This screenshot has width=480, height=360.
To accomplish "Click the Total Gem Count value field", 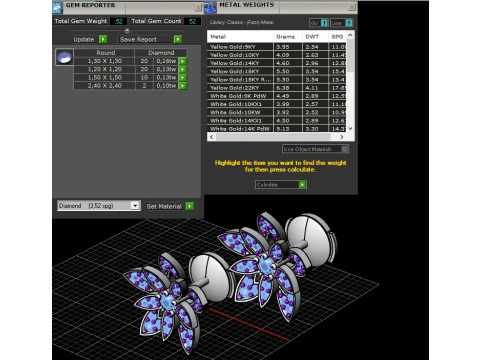I will [192, 21].
